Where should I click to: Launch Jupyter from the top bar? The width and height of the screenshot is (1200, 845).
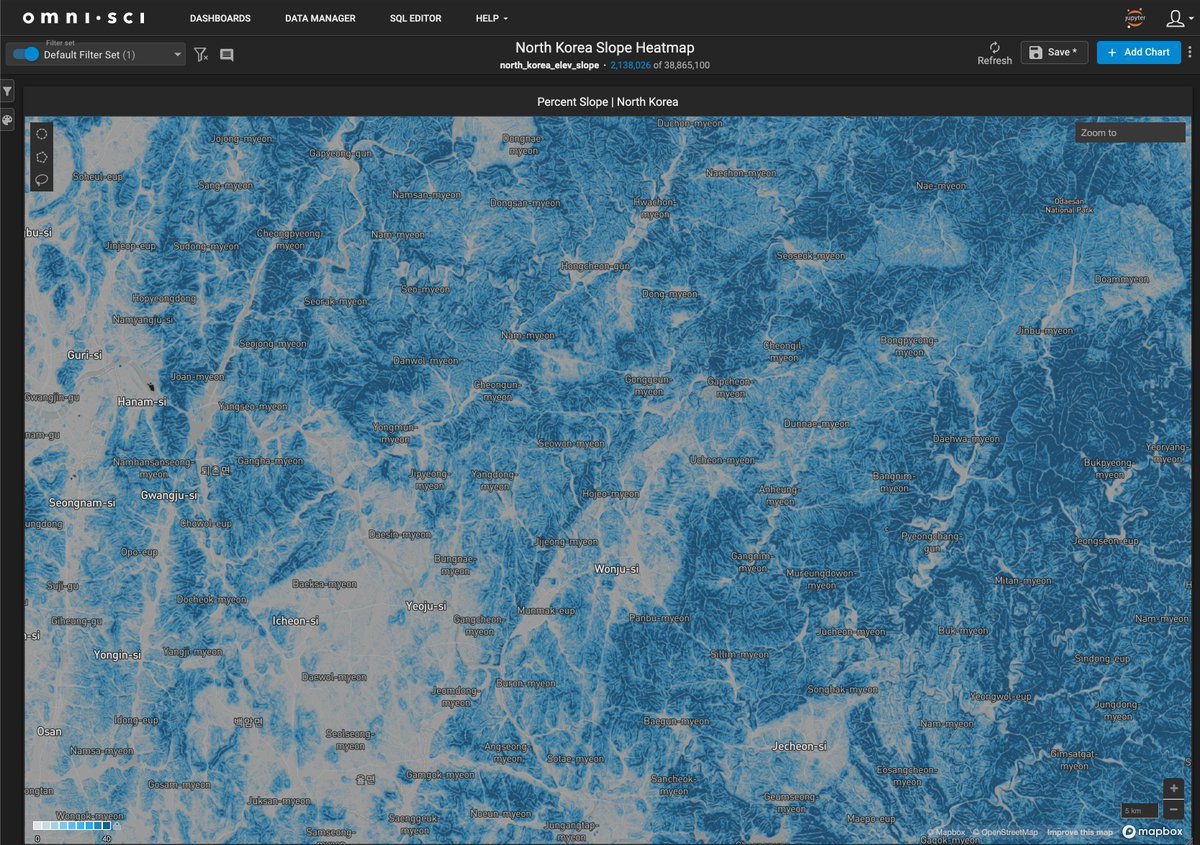coord(1134,18)
